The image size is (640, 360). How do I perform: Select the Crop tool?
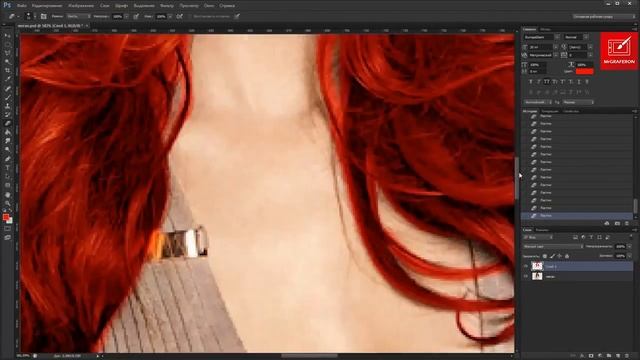pyautogui.click(x=7, y=70)
